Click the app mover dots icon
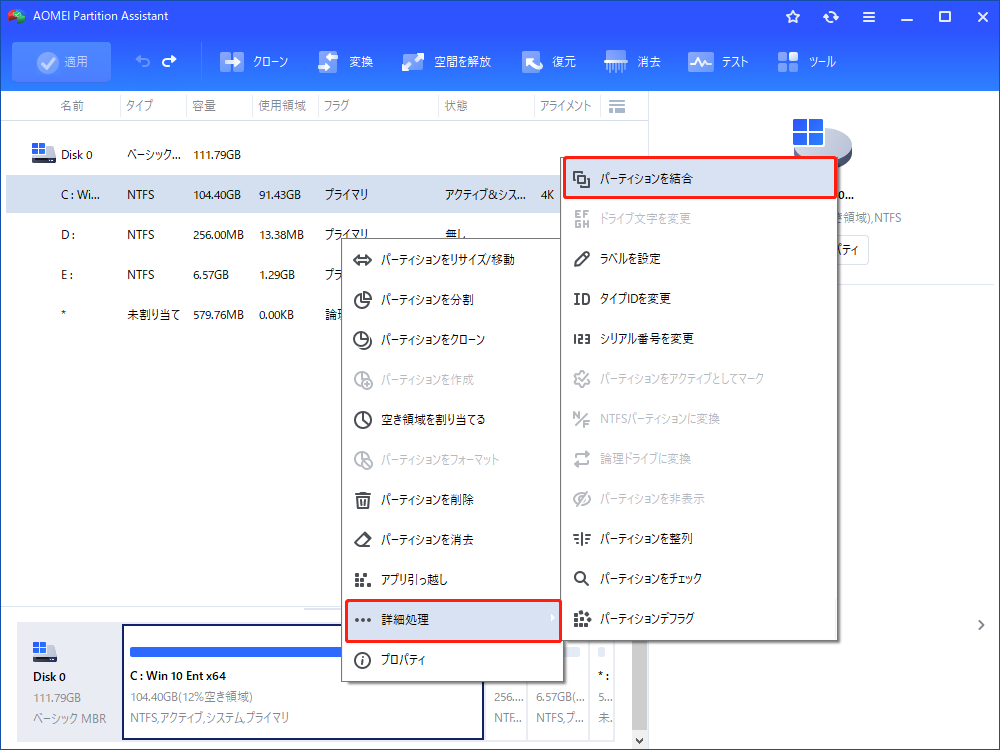The width and height of the screenshot is (1000, 750). [x=362, y=580]
